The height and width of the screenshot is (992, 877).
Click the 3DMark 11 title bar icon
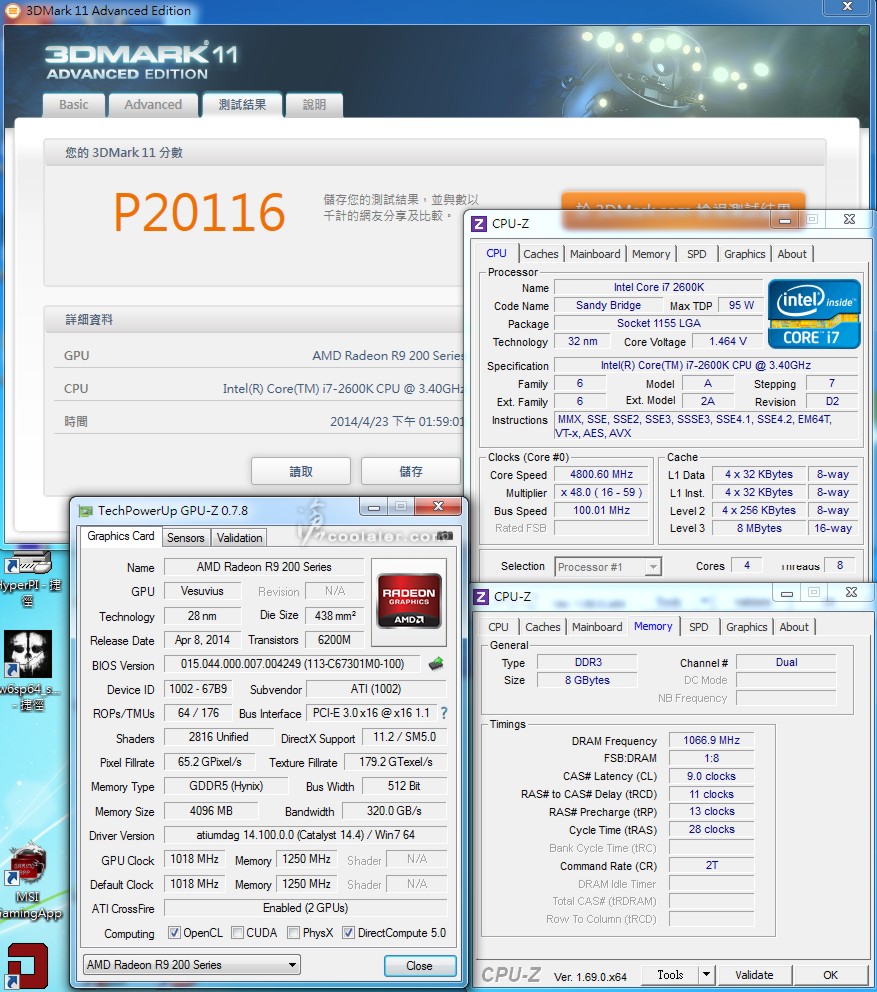click(12, 10)
